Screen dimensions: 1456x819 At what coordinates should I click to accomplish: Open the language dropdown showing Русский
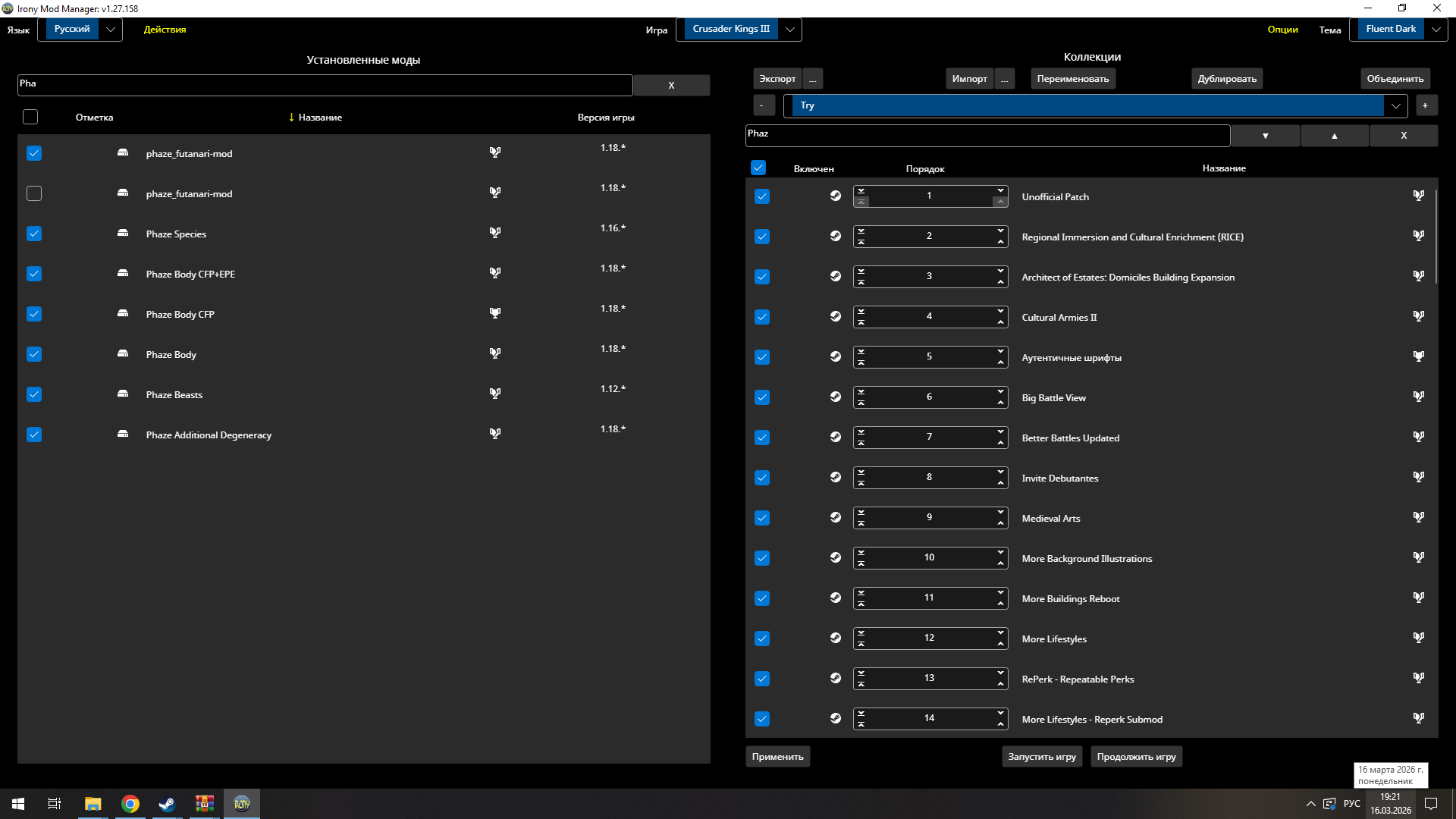[x=80, y=30]
